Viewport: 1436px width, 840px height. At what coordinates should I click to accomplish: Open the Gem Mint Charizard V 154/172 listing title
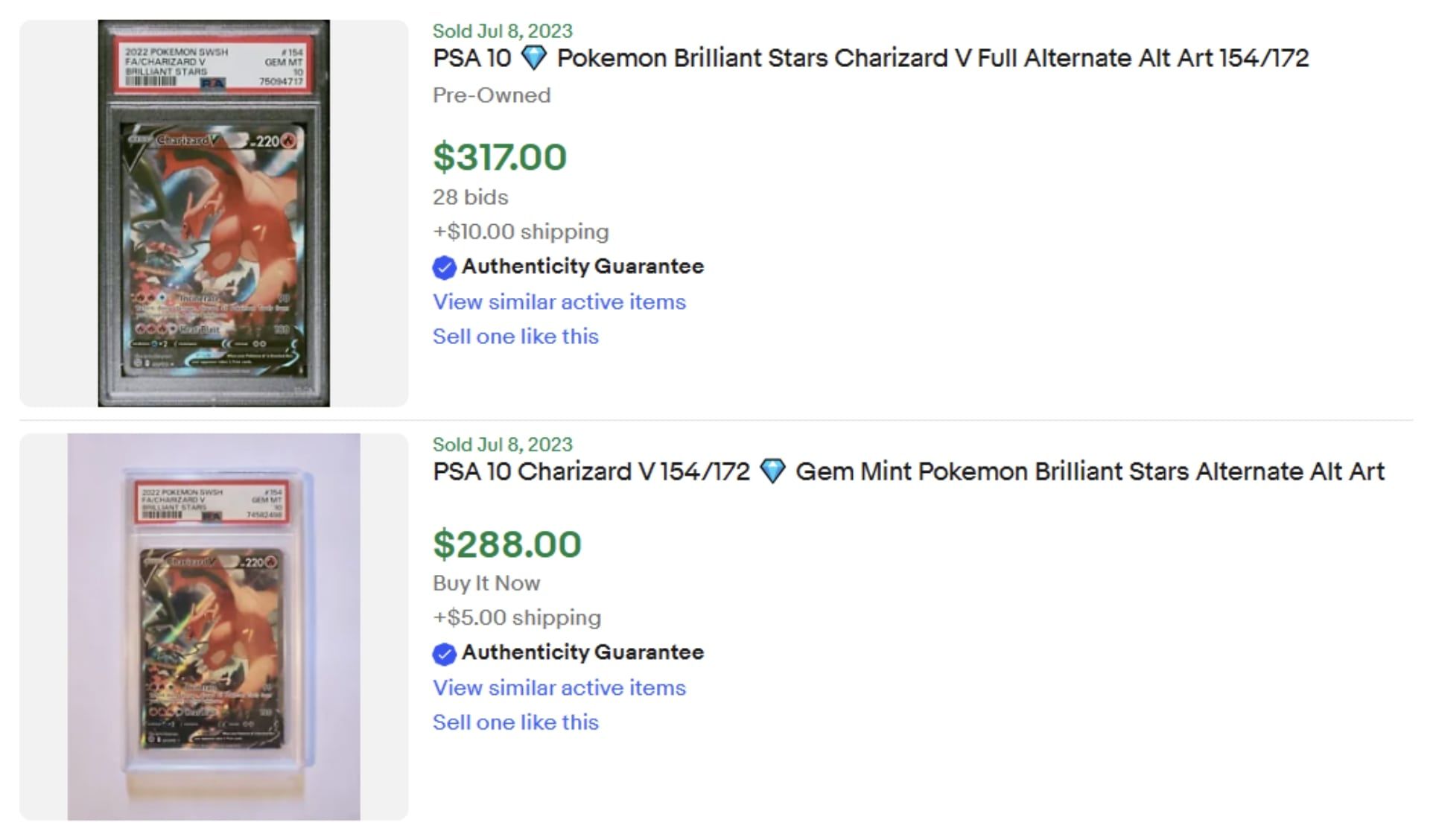[909, 471]
